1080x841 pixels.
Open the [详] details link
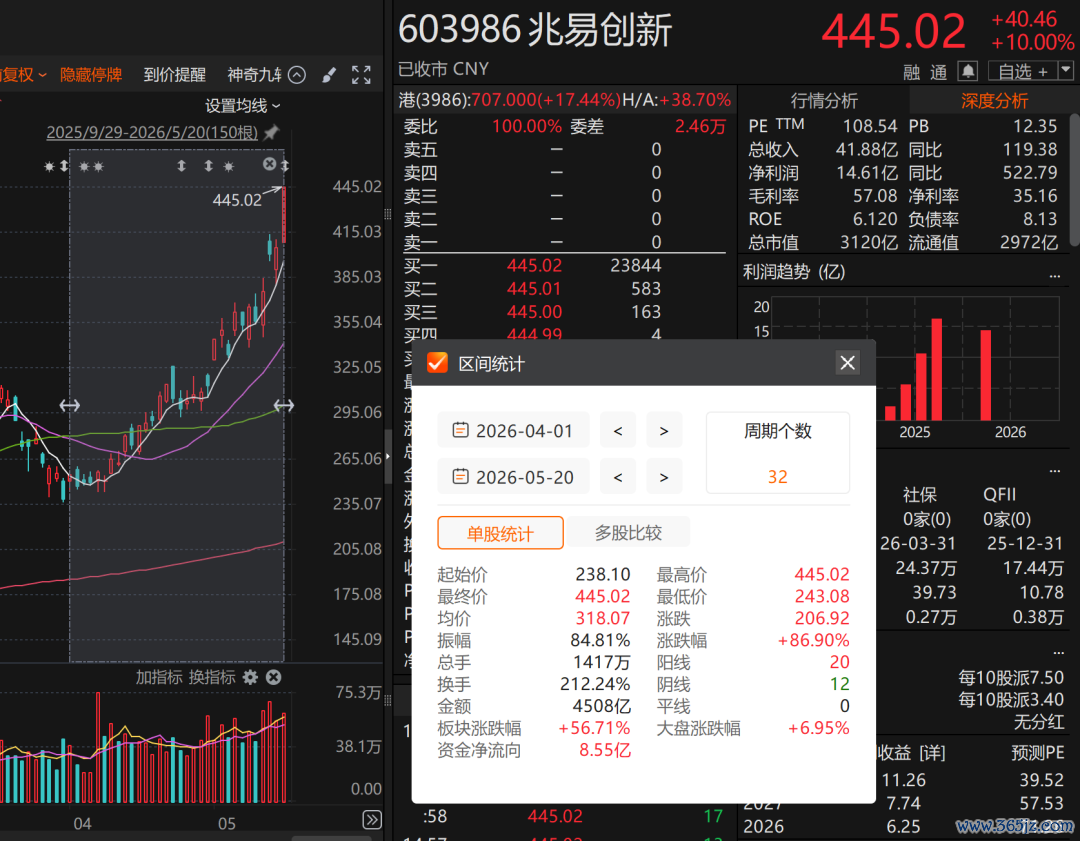[931, 753]
